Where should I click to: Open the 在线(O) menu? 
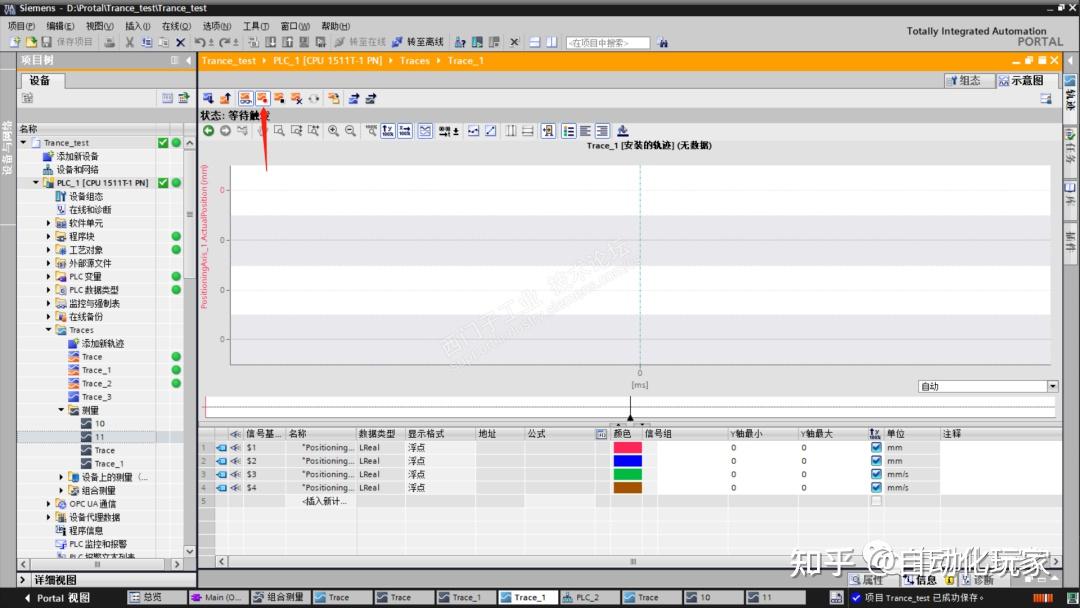pyautogui.click(x=176, y=26)
